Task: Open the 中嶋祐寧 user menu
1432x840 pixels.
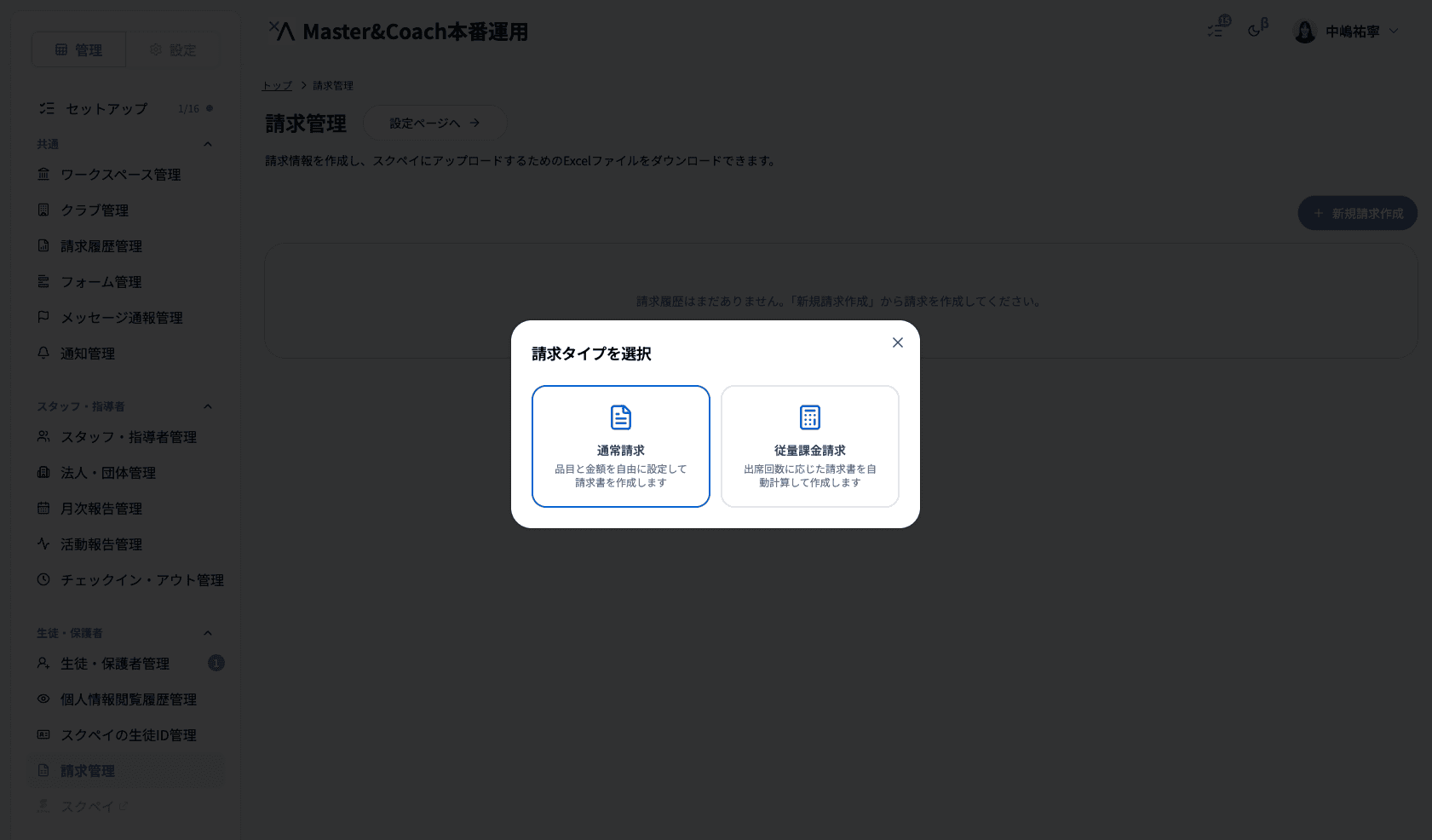Action: pyautogui.click(x=1346, y=32)
